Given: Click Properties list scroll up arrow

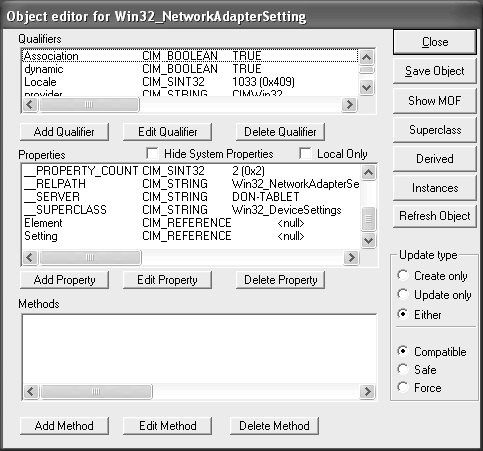Looking at the screenshot, I should [368, 172].
